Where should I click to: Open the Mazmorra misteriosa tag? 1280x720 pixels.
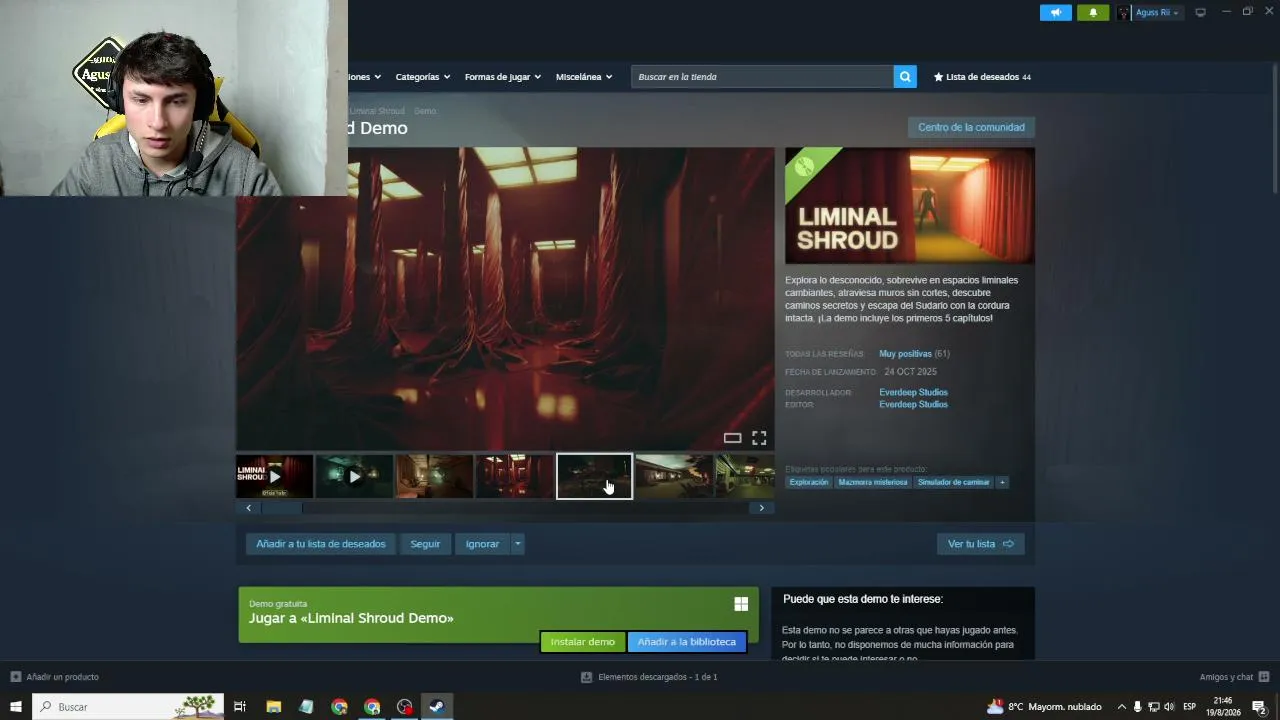tap(873, 482)
